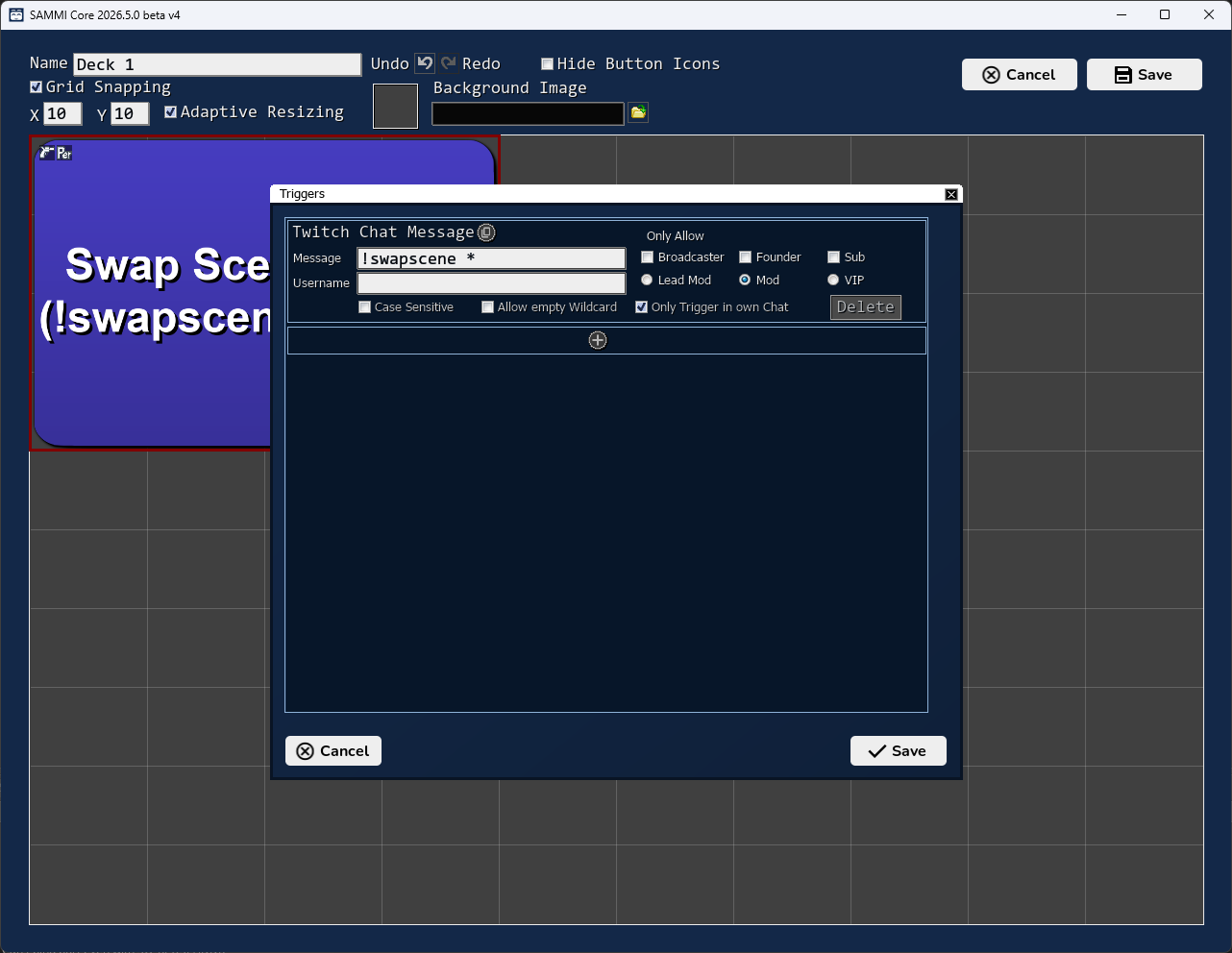Select the Mod radio button
Image resolution: width=1232 pixels, height=953 pixels.
tap(745, 280)
